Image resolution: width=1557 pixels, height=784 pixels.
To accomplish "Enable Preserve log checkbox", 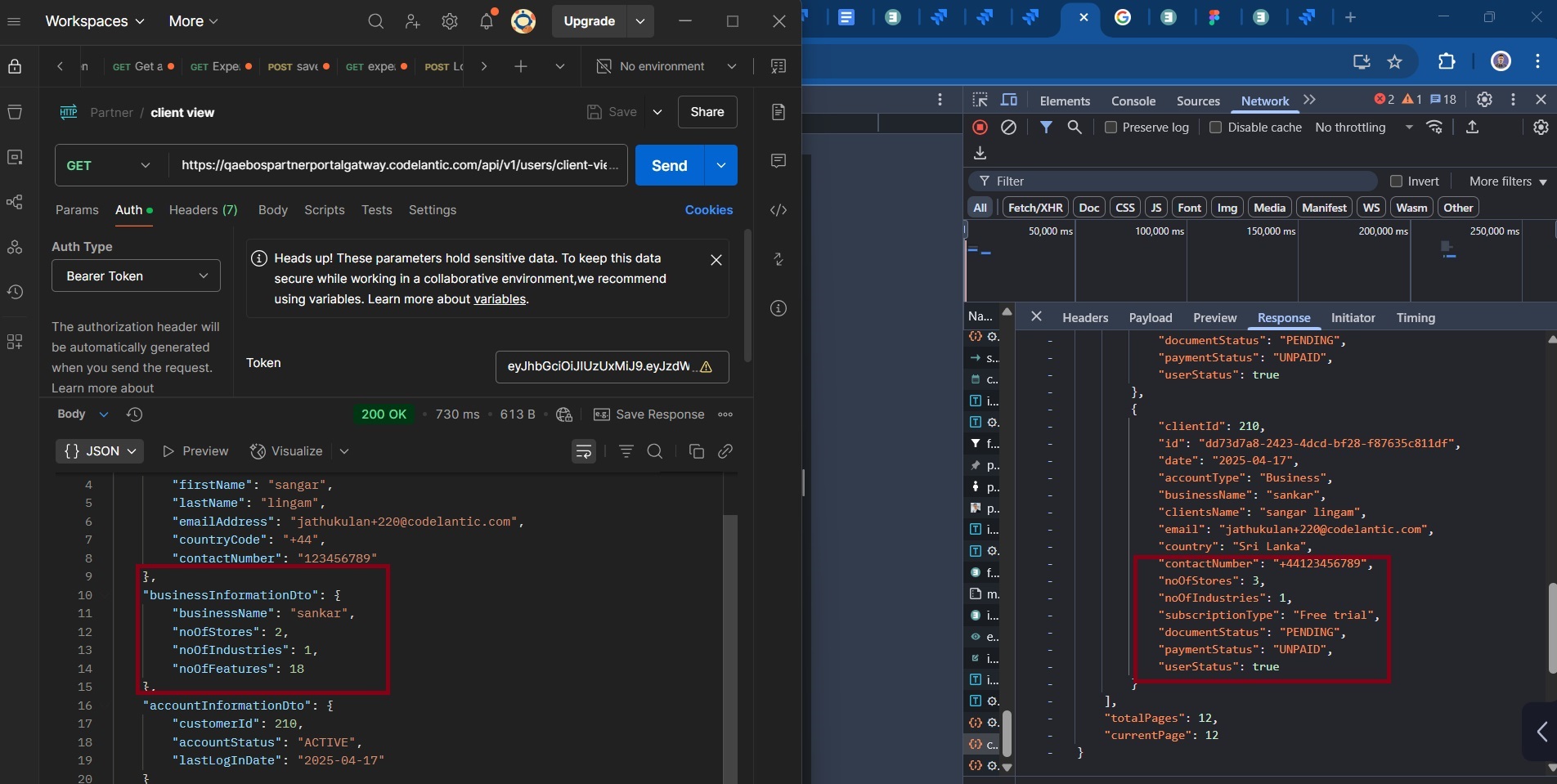I will pos(1111,128).
